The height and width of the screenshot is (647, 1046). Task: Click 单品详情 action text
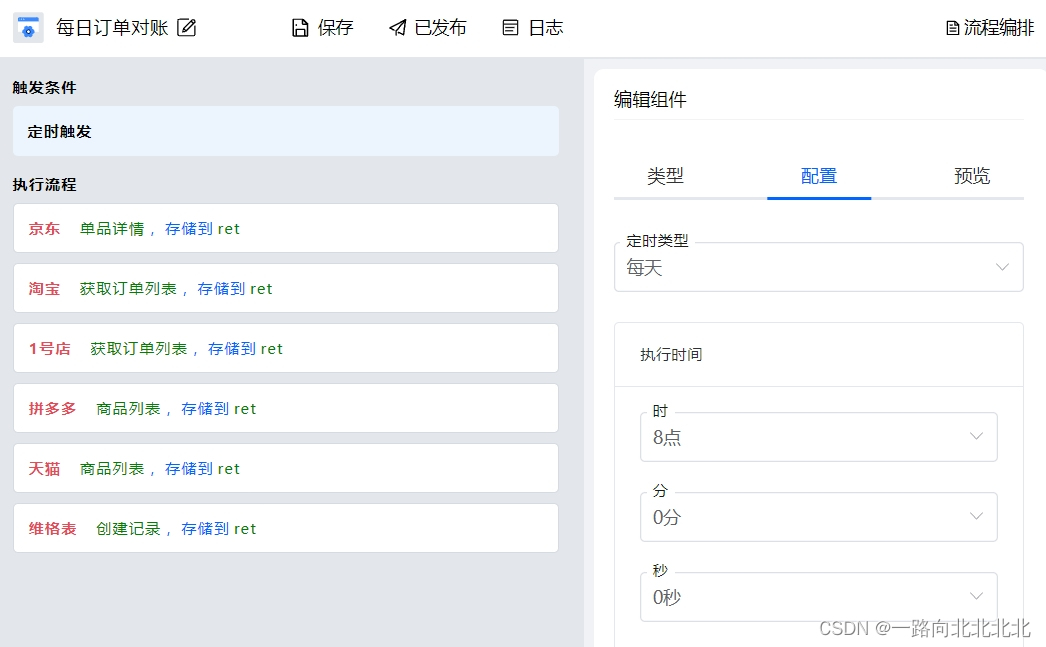click(x=112, y=229)
